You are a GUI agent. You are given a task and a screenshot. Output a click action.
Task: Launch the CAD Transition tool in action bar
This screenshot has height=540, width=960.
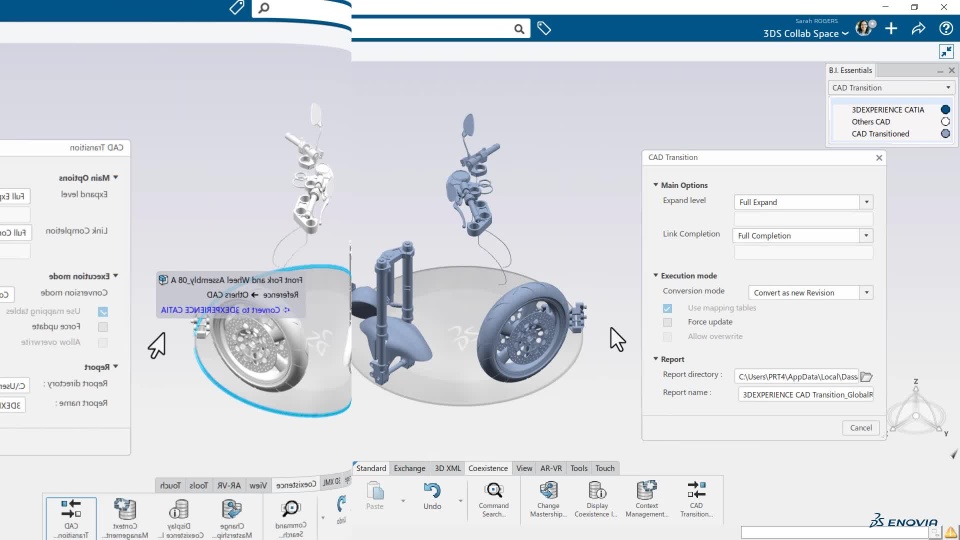(696, 500)
